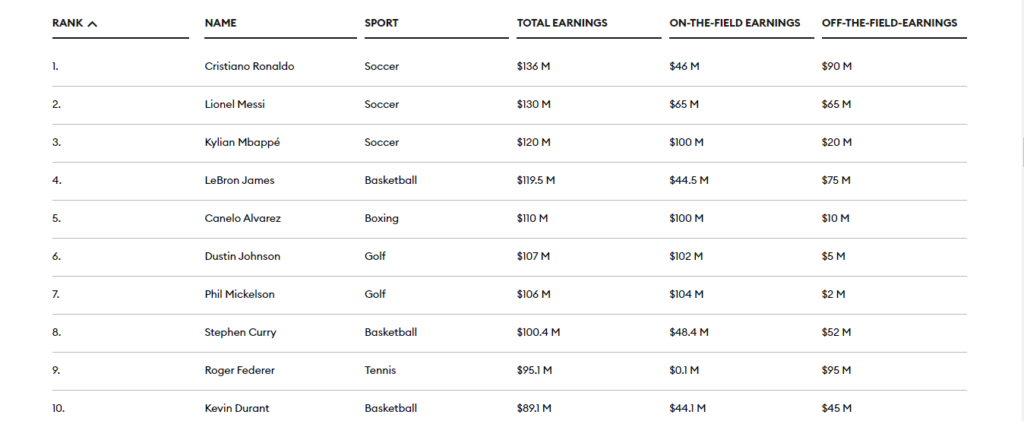Viewport: 1024px width, 421px height.
Task: Sort table by NAME column header
Action: pos(220,23)
